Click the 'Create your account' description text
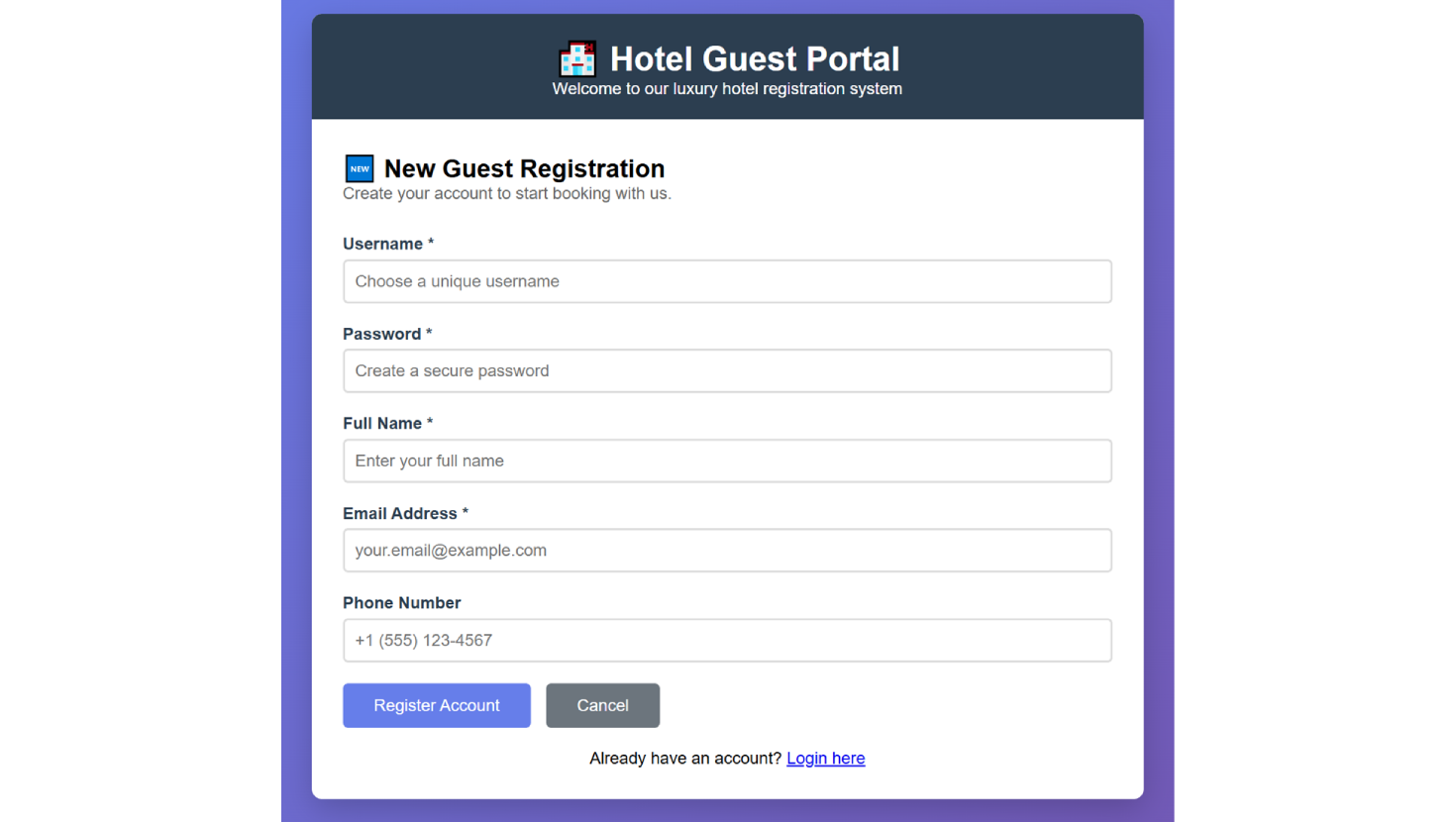The width and height of the screenshot is (1456, 822). click(x=506, y=193)
